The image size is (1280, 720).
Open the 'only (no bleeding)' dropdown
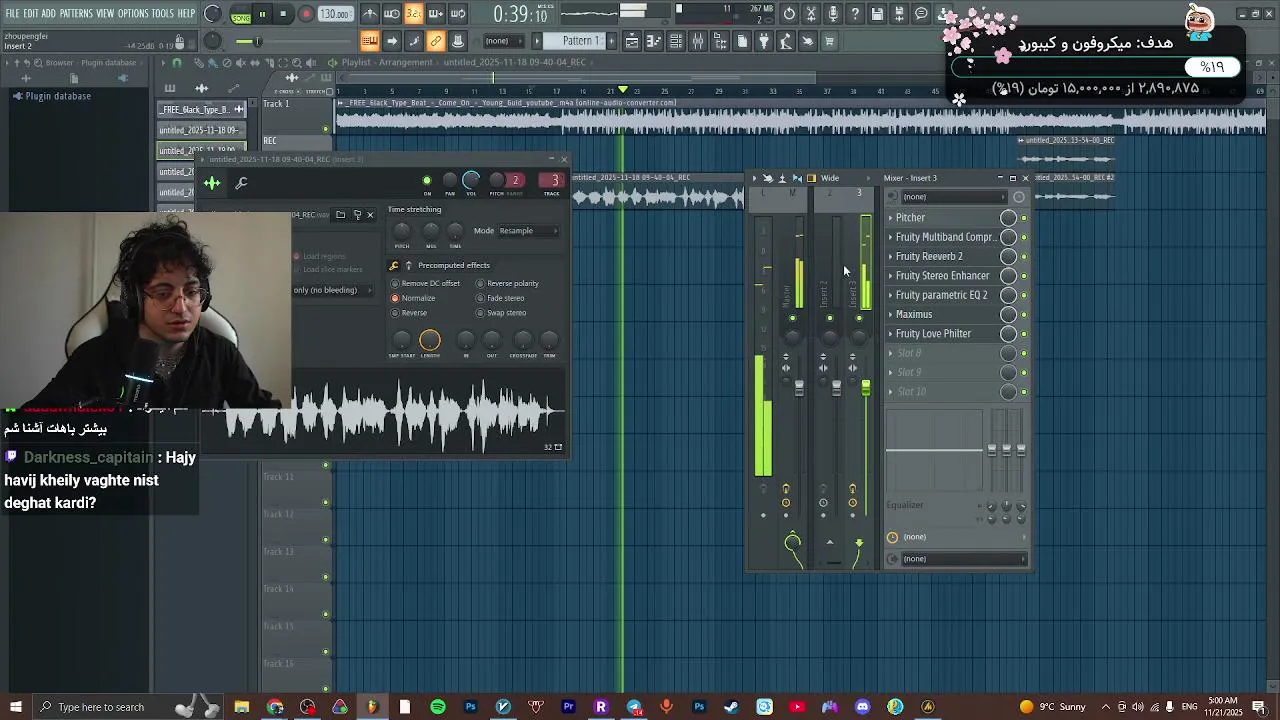tap(332, 290)
